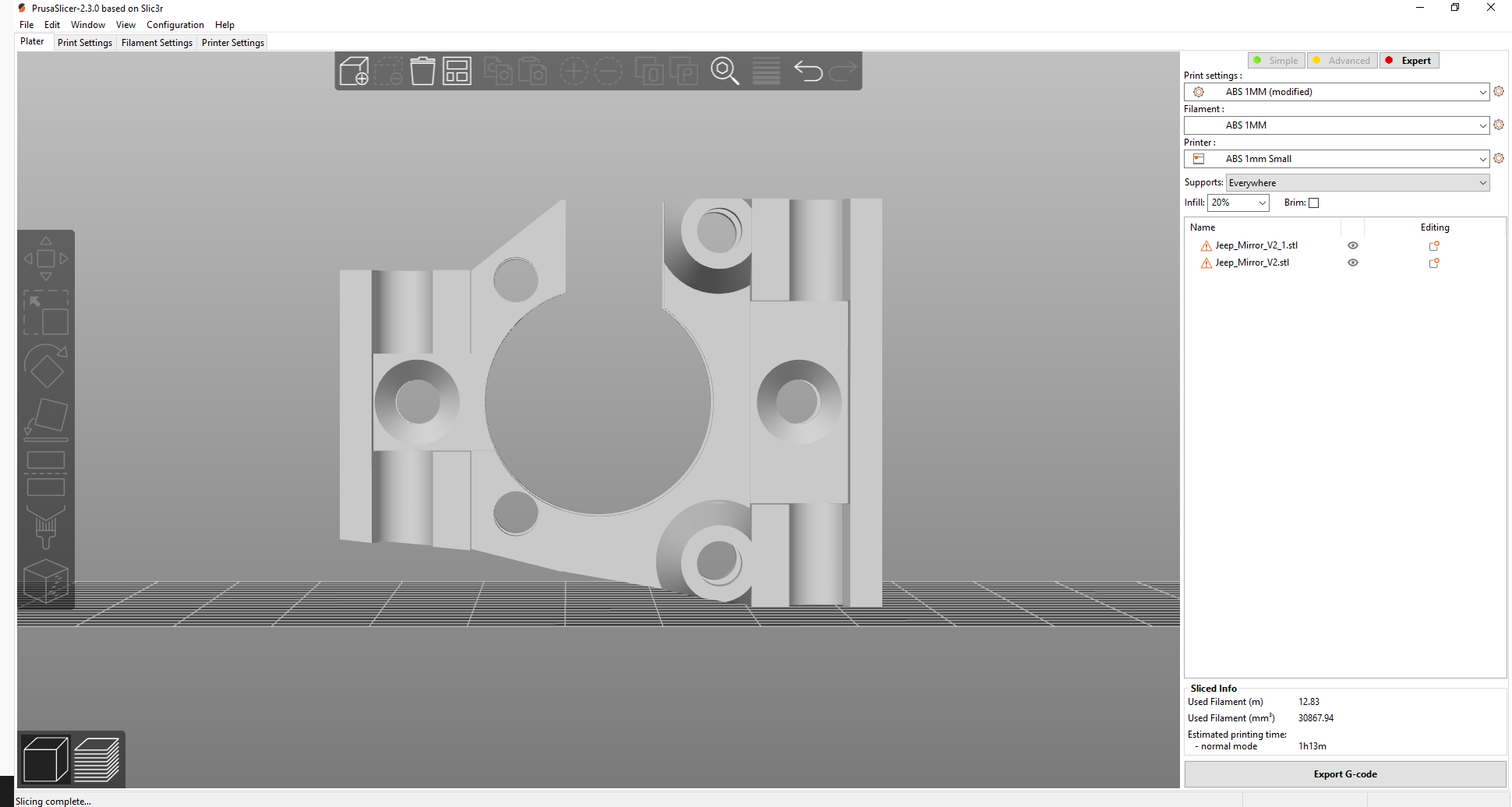Enable the Brim checkbox
1512x807 pixels.
(1313, 203)
